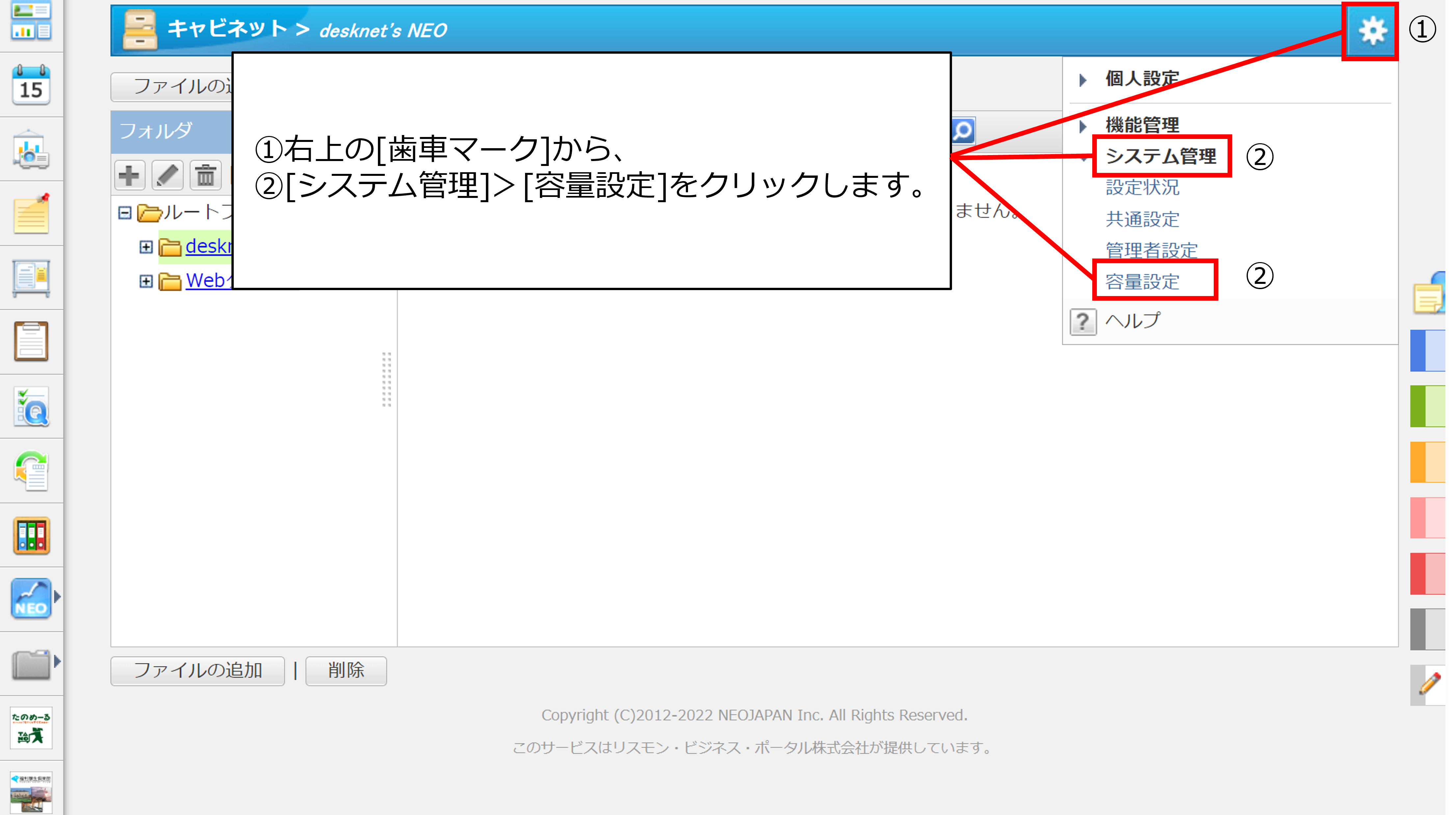Click the blue magnifier search icon
1456x815 pixels.
tap(963, 131)
